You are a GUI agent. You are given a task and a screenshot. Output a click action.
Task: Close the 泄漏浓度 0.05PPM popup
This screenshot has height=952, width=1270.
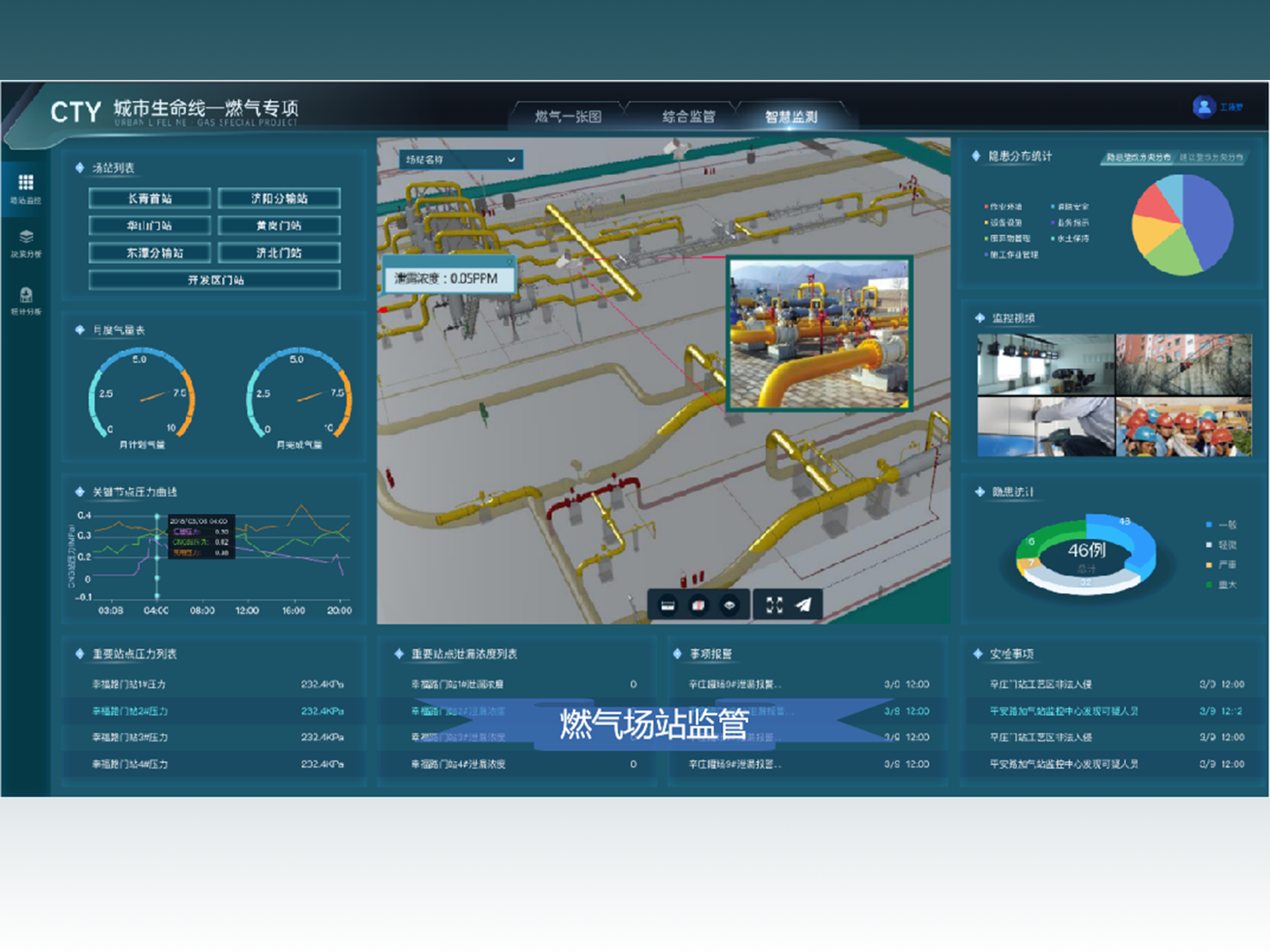509,261
